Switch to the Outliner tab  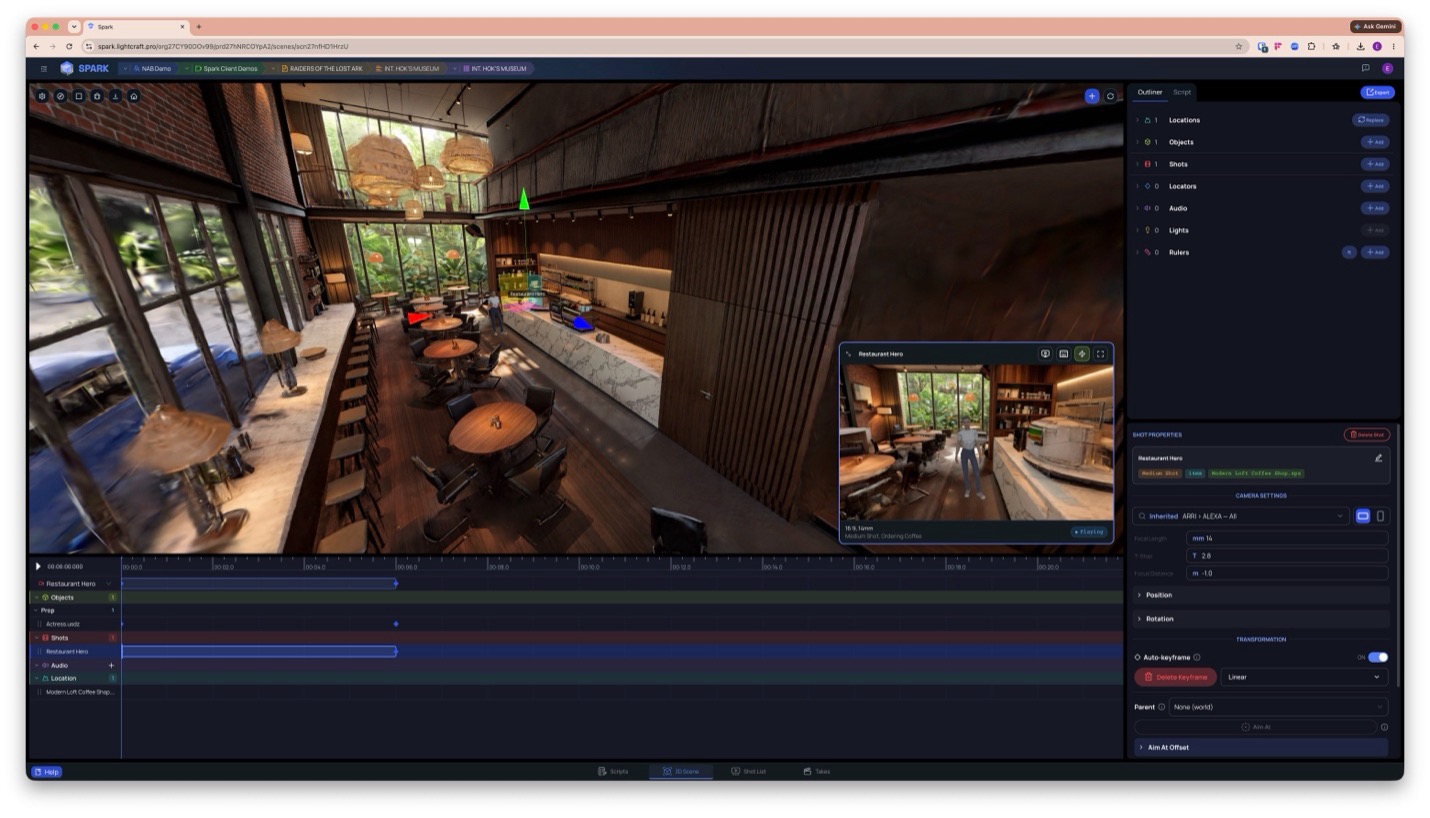pyautogui.click(x=1149, y=92)
